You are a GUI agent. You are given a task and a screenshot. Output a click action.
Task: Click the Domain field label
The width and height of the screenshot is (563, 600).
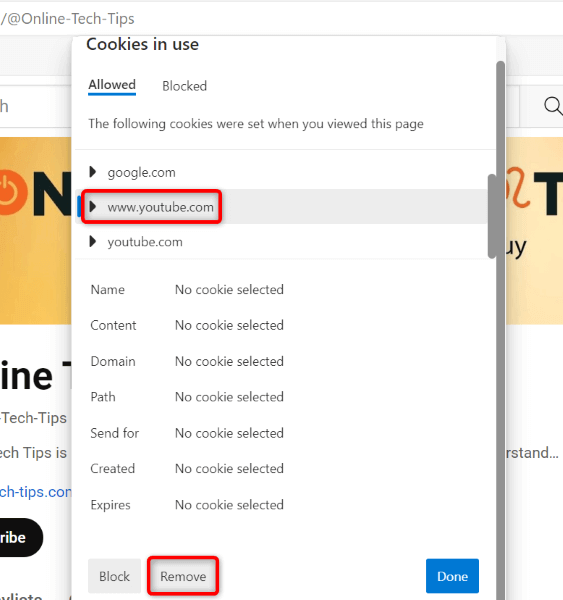click(113, 361)
